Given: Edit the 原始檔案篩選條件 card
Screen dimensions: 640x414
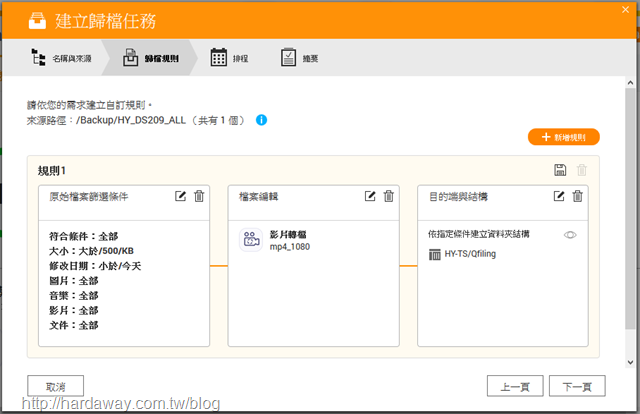Looking at the screenshot, I should pos(180,196).
